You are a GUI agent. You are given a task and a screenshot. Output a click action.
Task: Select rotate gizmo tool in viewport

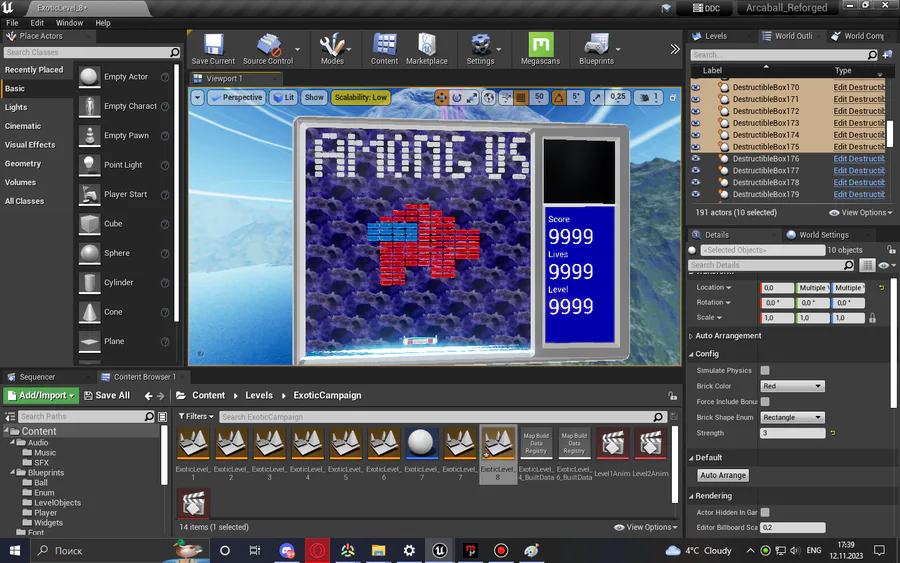(457, 98)
